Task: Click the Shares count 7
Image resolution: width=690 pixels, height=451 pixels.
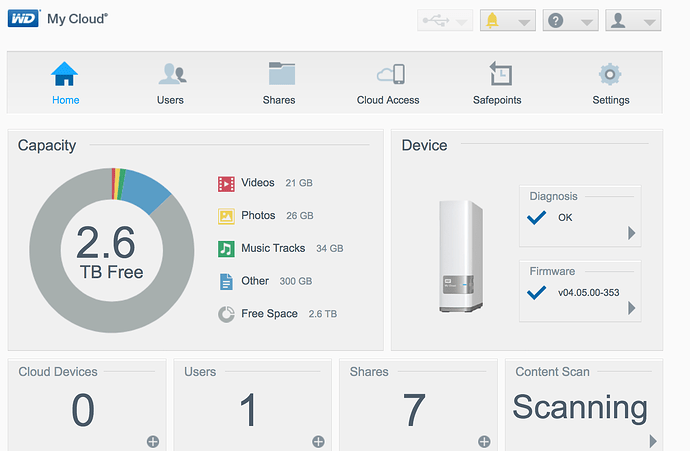Action: coord(414,410)
